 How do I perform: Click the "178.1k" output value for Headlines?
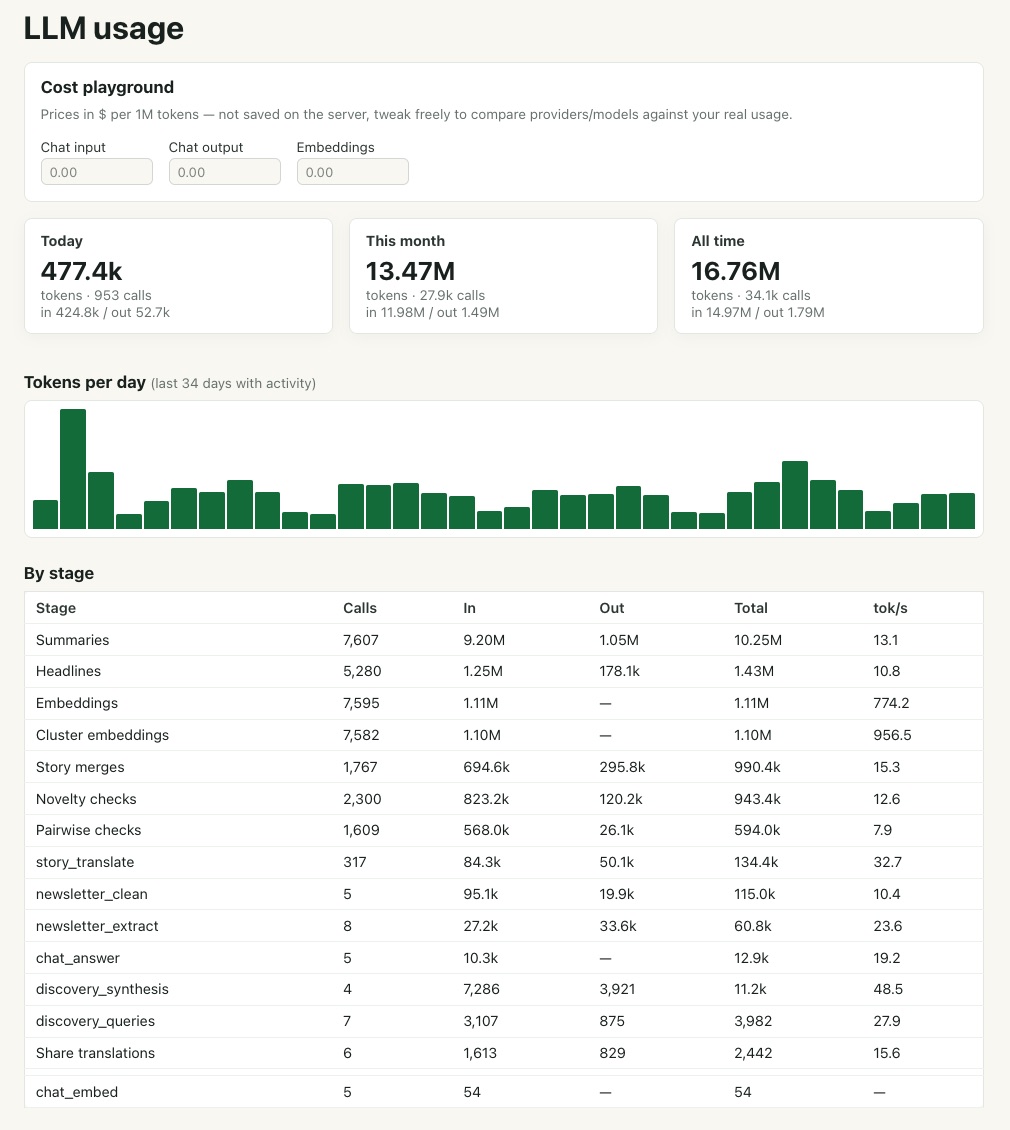coord(620,671)
